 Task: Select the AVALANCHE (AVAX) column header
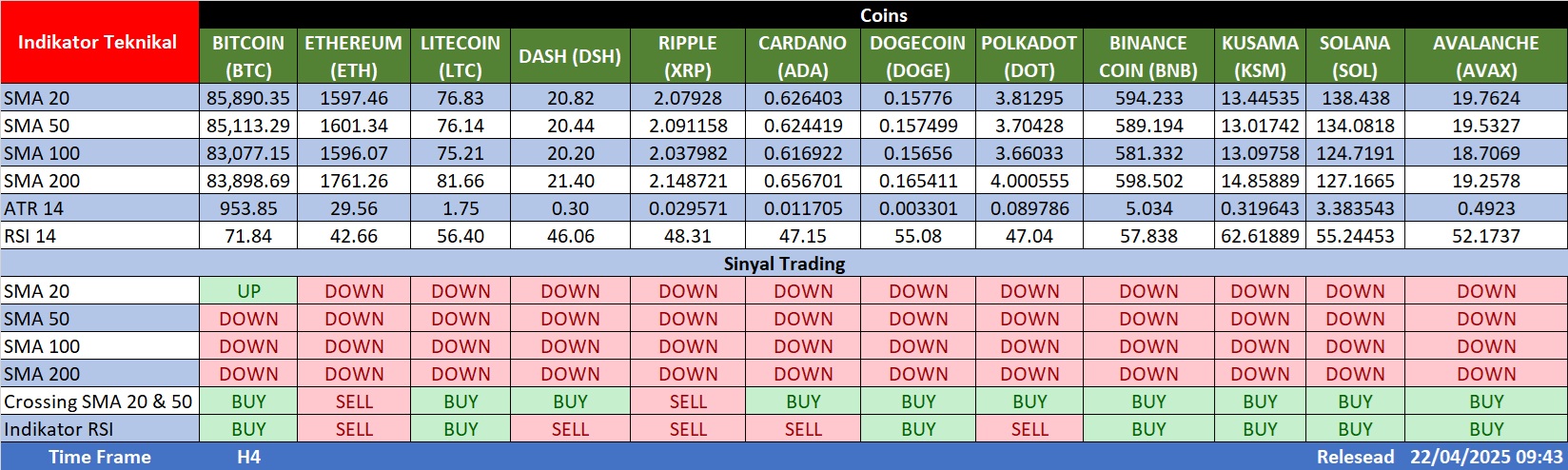[x=1485, y=56]
